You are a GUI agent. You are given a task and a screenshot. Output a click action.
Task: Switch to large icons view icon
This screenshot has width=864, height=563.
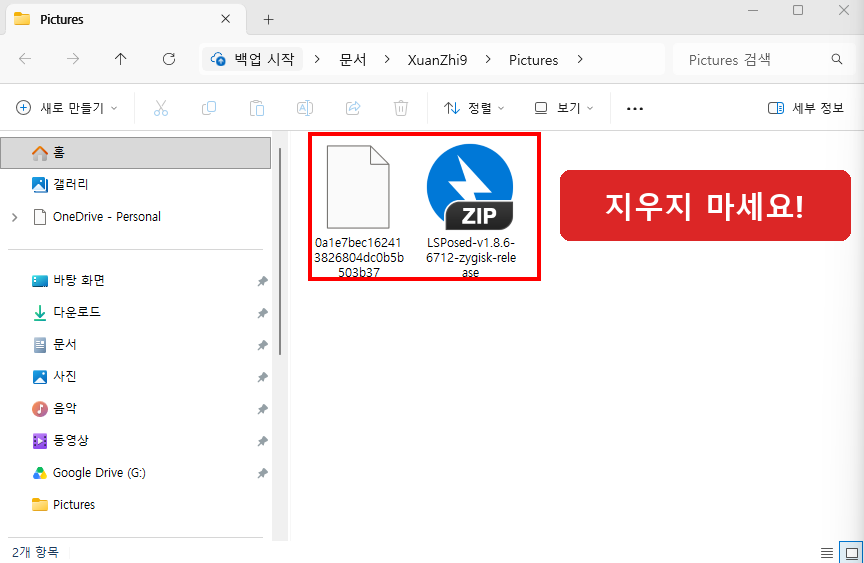(x=851, y=553)
